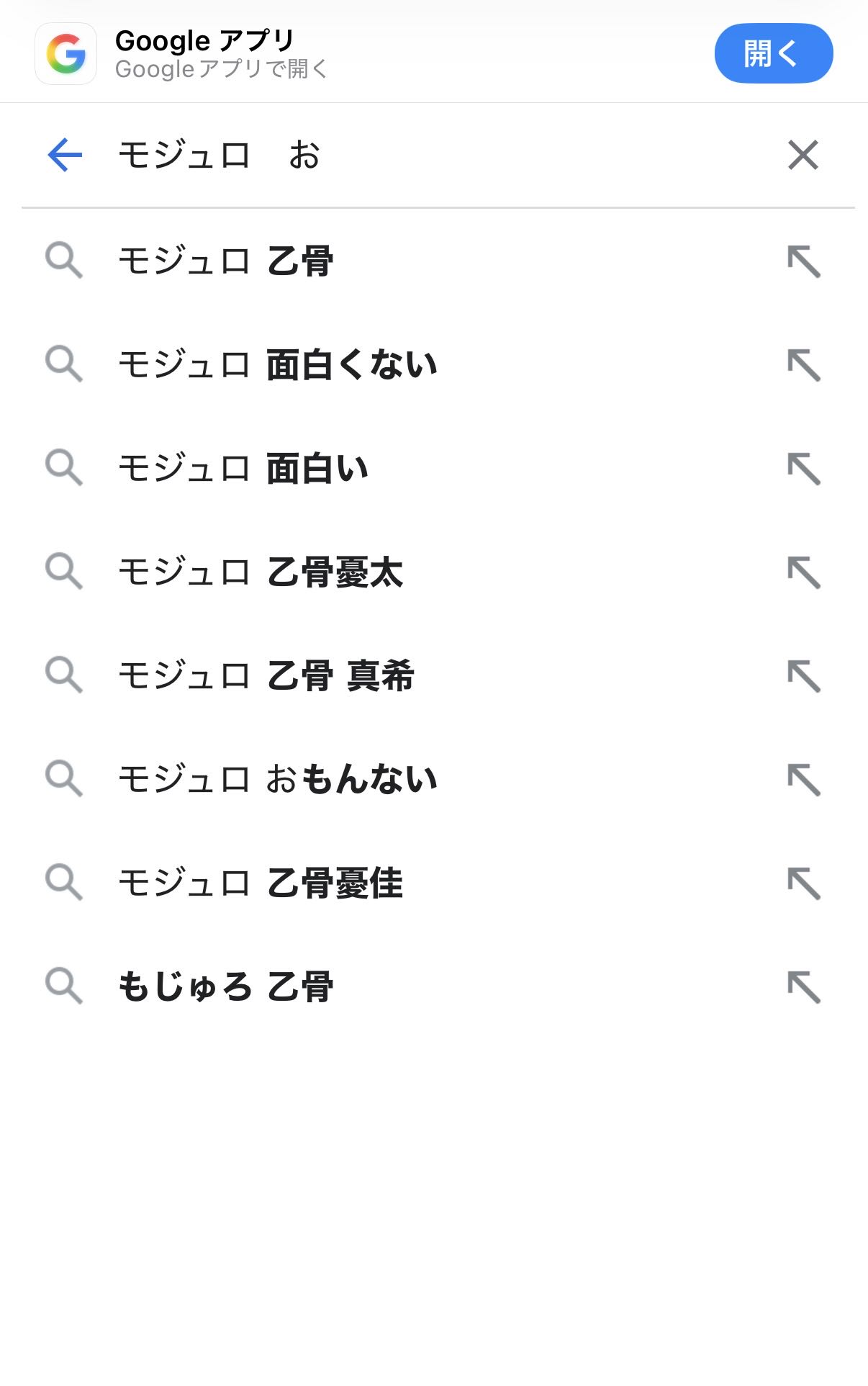Tap the Googleアプリで開く banner text
The height and width of the screenshot is (1386, 868).
tap(221, 69)
